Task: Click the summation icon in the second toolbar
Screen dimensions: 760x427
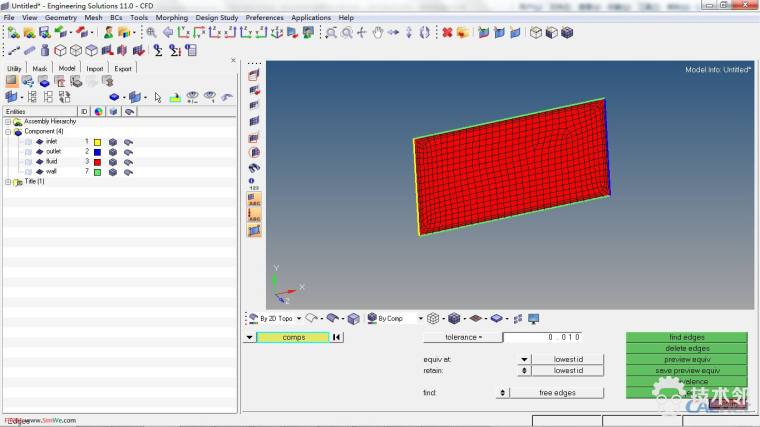Action: point(159,50)
